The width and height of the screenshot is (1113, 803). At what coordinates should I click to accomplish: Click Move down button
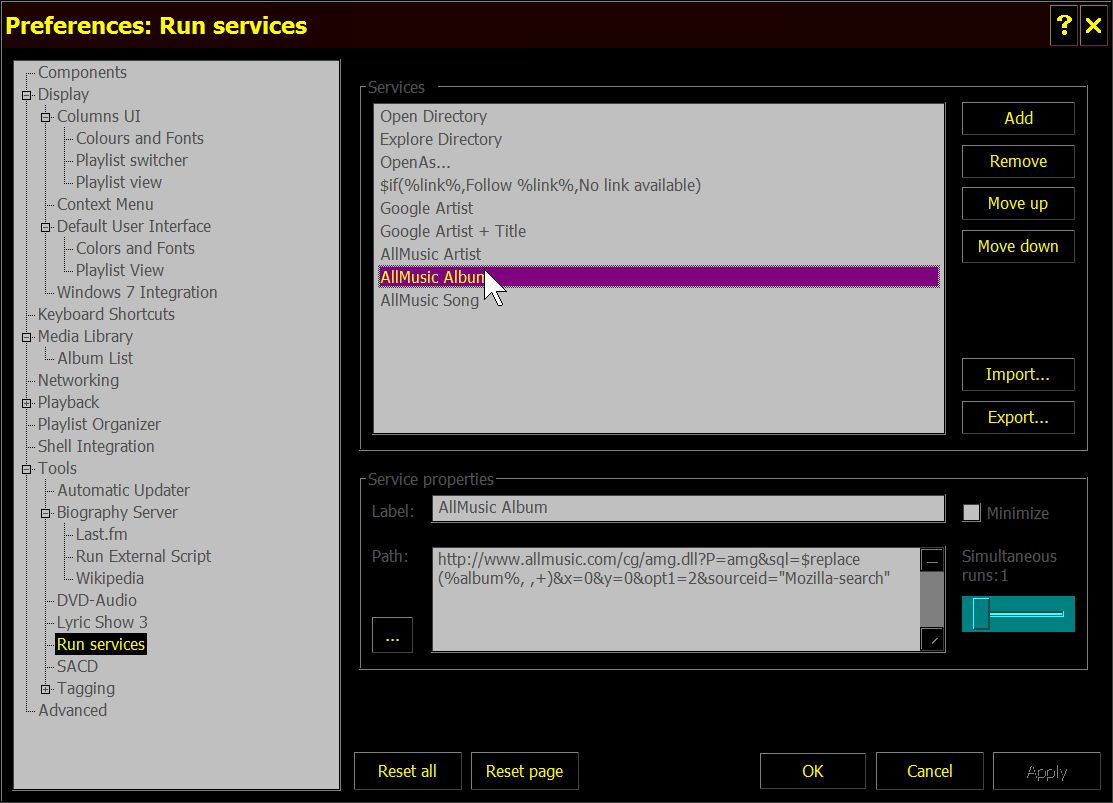[x=1018, y=246]
